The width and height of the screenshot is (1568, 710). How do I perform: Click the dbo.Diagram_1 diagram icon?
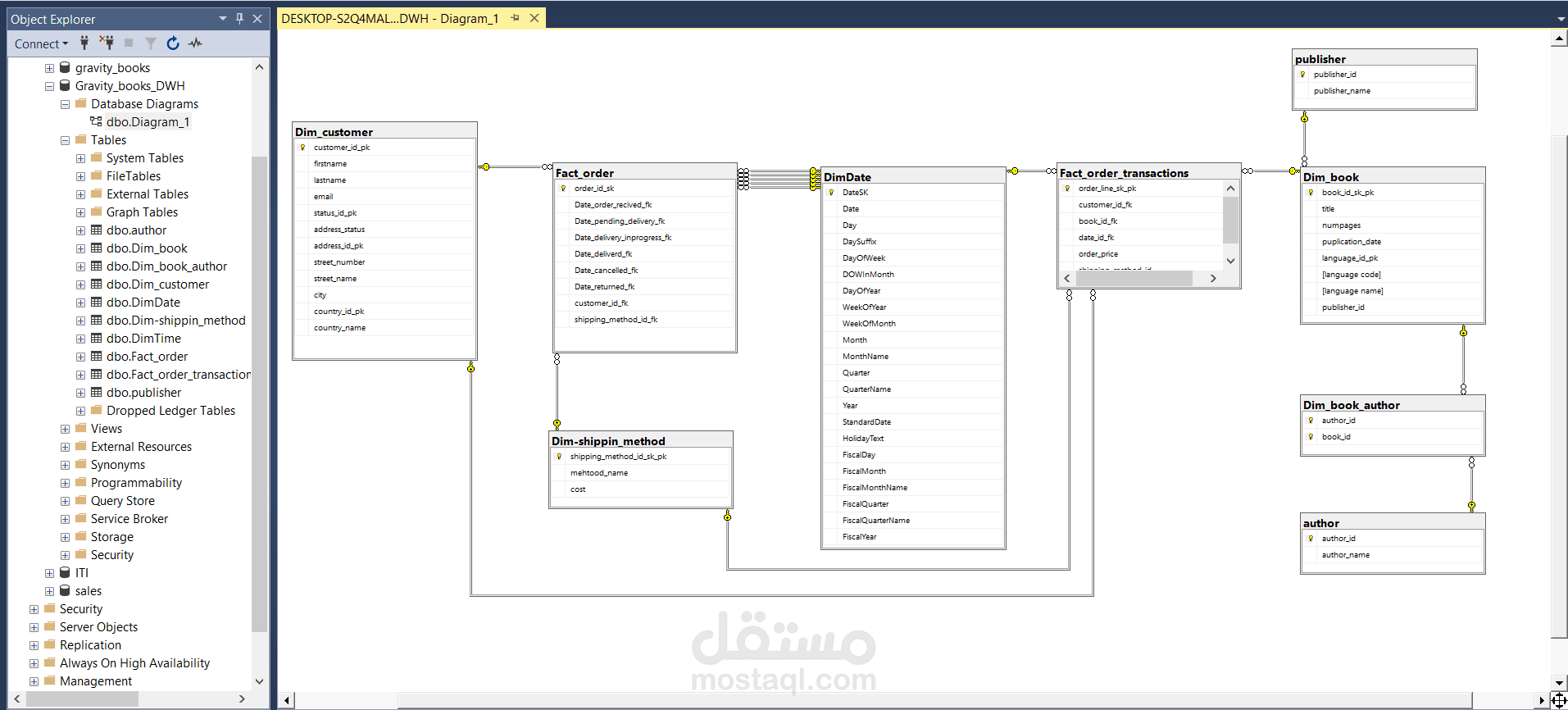point(96,121)
